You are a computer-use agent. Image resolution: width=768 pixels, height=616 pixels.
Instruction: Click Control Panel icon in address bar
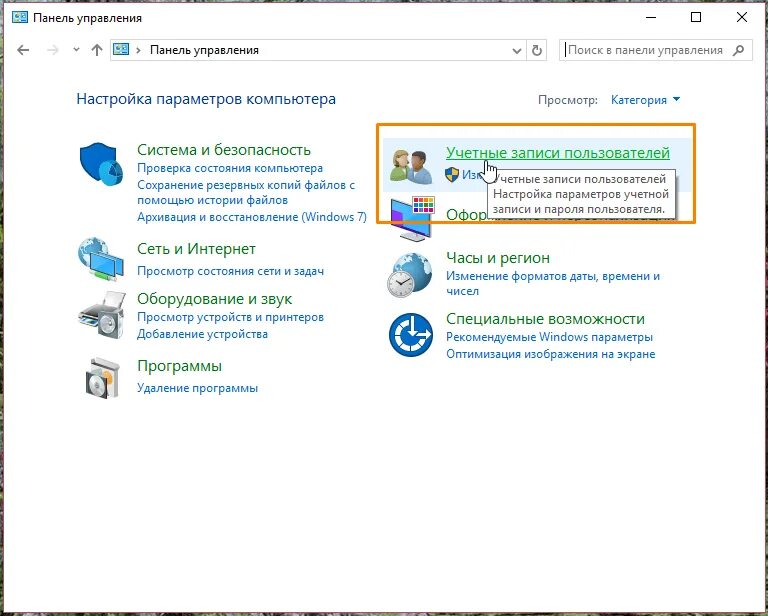pyautogui.click(x=121, y=49)
